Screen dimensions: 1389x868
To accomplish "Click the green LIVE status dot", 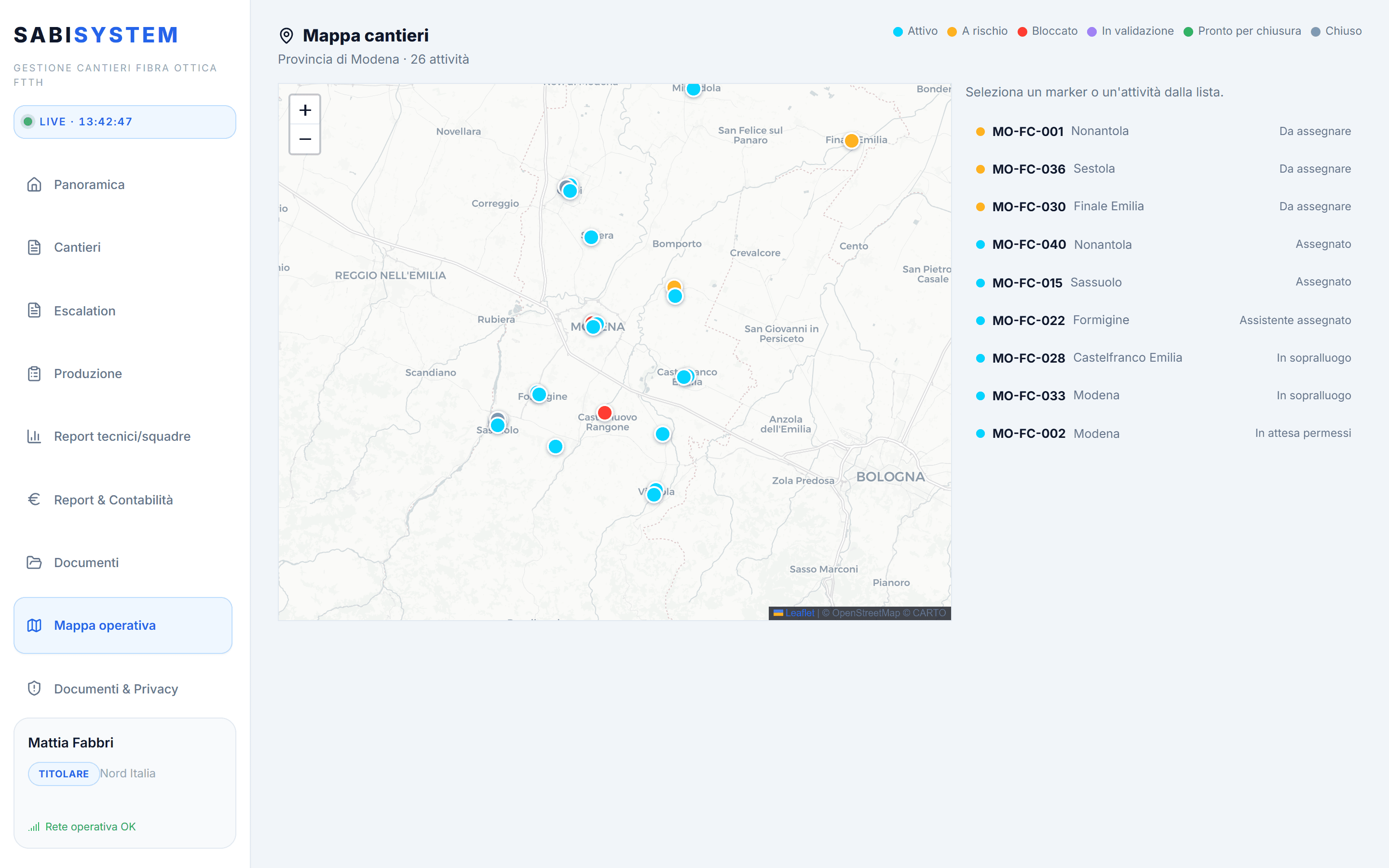I will (27, 122).
